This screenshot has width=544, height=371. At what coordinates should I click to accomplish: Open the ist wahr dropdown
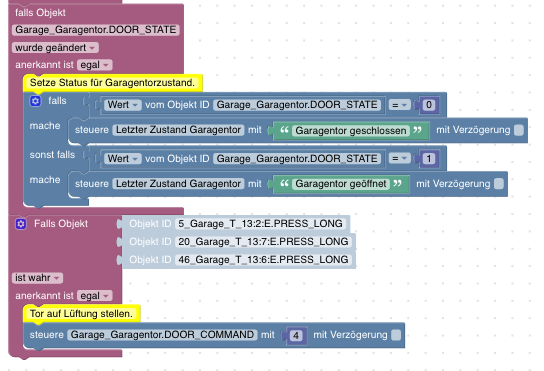click(37, 278)
